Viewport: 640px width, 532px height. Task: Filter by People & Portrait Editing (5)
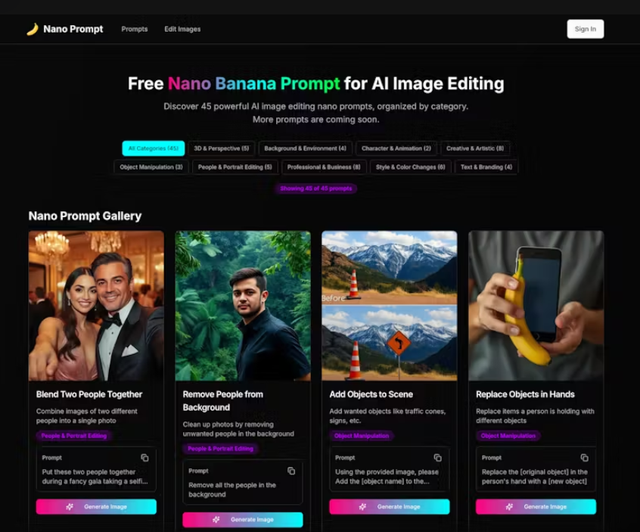pyautogui.click(x=235, y=167)
